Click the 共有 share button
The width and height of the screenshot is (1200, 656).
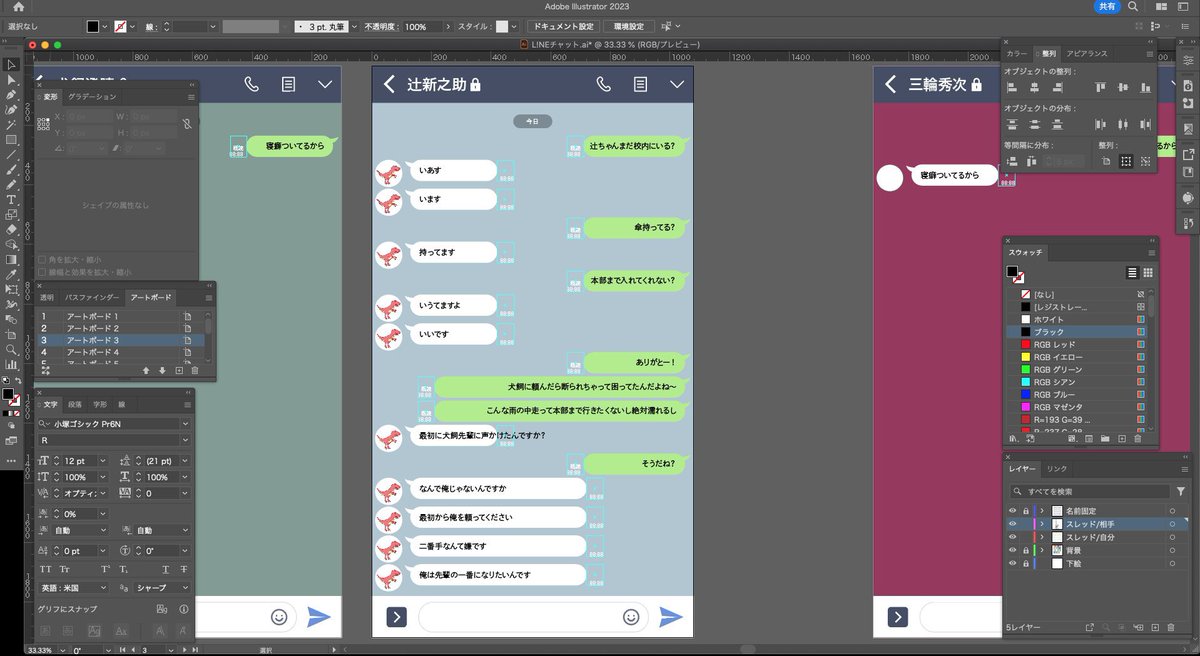click(1107, 7)
